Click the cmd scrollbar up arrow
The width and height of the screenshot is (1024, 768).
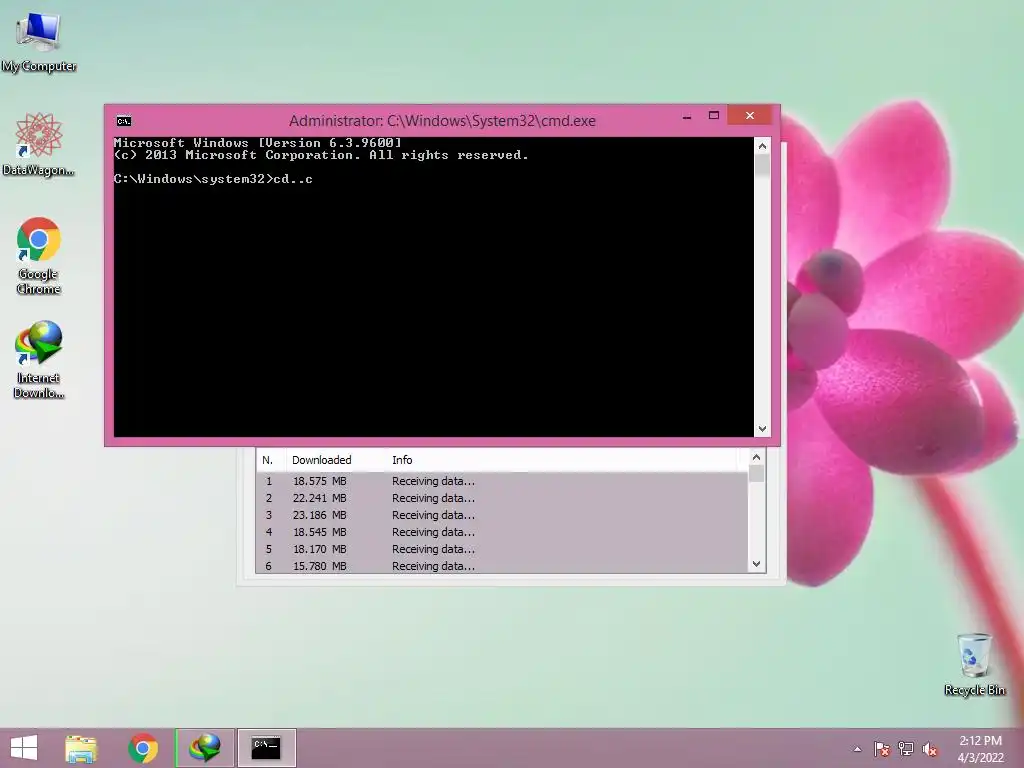(x=762, y=146)
